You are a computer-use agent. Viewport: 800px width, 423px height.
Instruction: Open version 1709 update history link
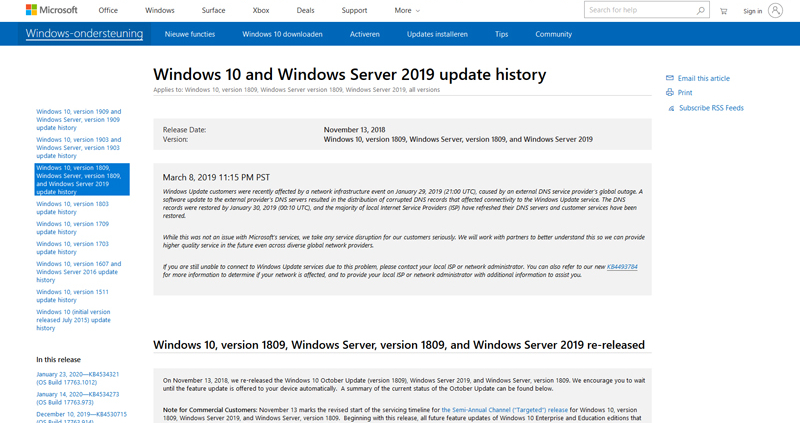click(72, 228)
